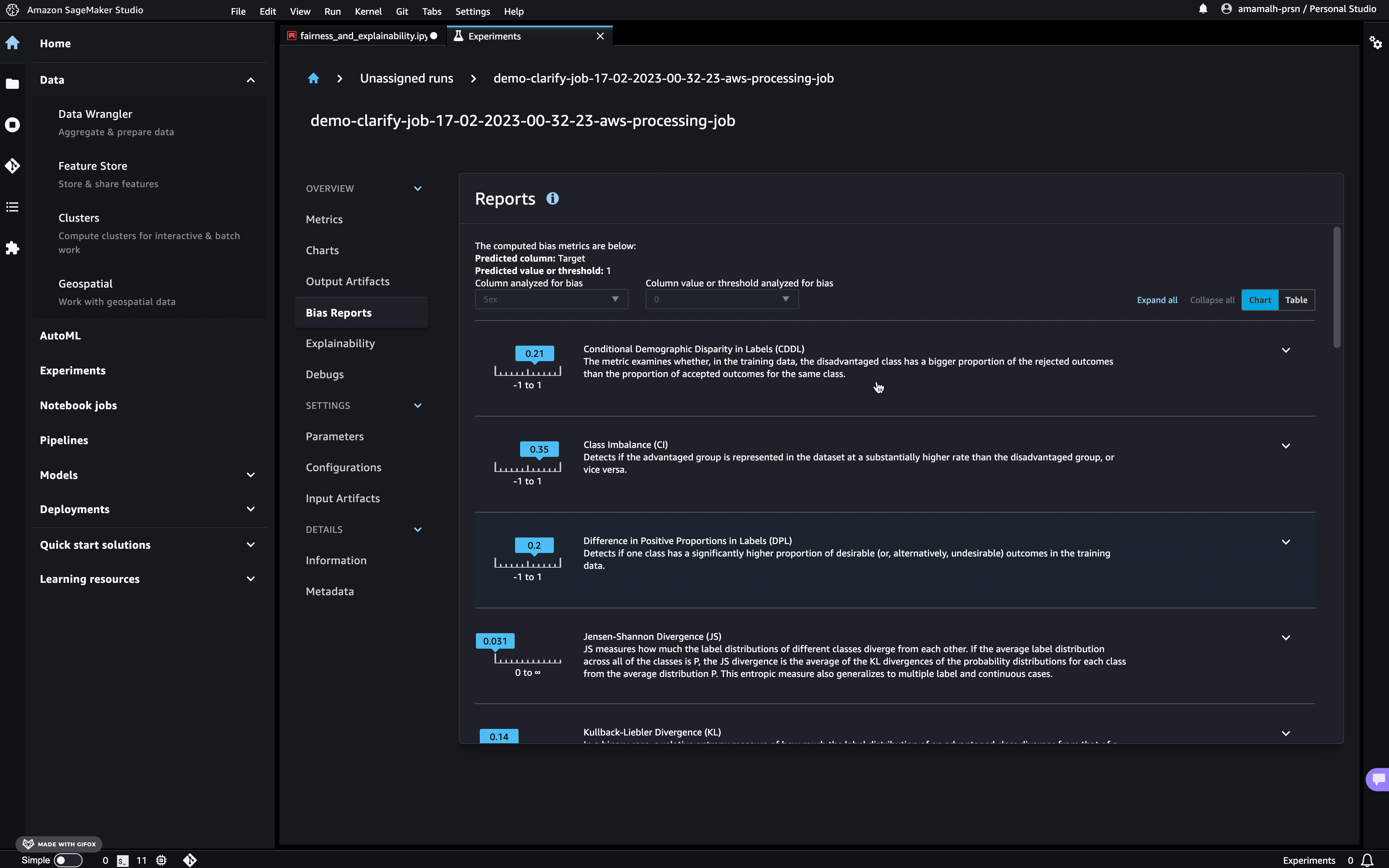
Task: Switch to the fairness_and_explainability notebook tab
Action: click(x=363, y=36)
